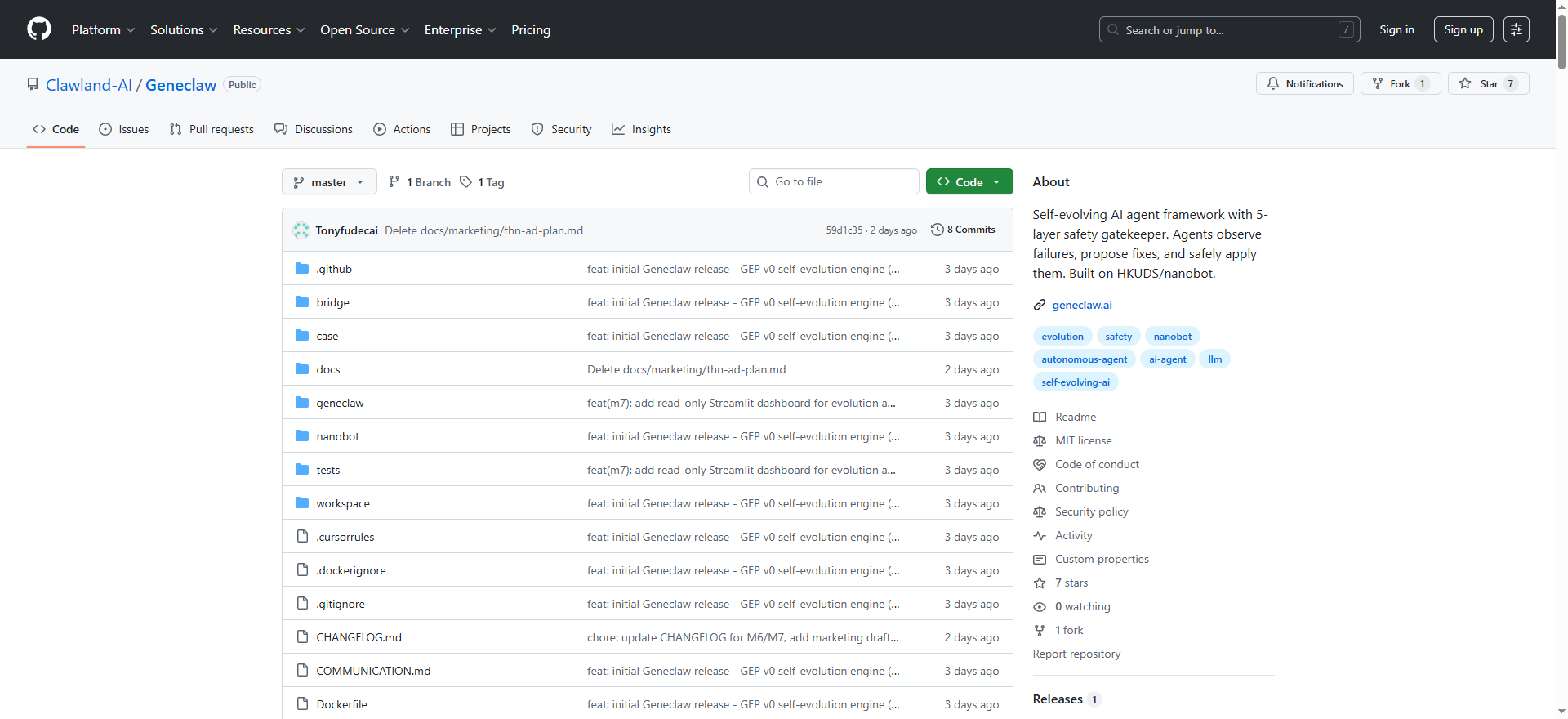Switch to the Actions tab
The width and height of the screenshot is (1568, 719).
tap(402, 129)
